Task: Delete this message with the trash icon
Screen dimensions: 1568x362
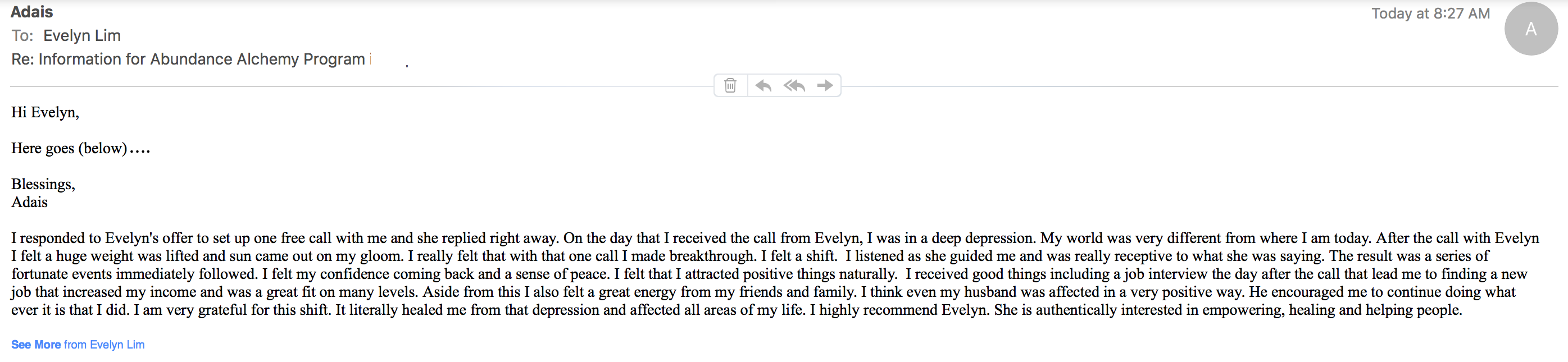Action: click(x=730, y=85)
